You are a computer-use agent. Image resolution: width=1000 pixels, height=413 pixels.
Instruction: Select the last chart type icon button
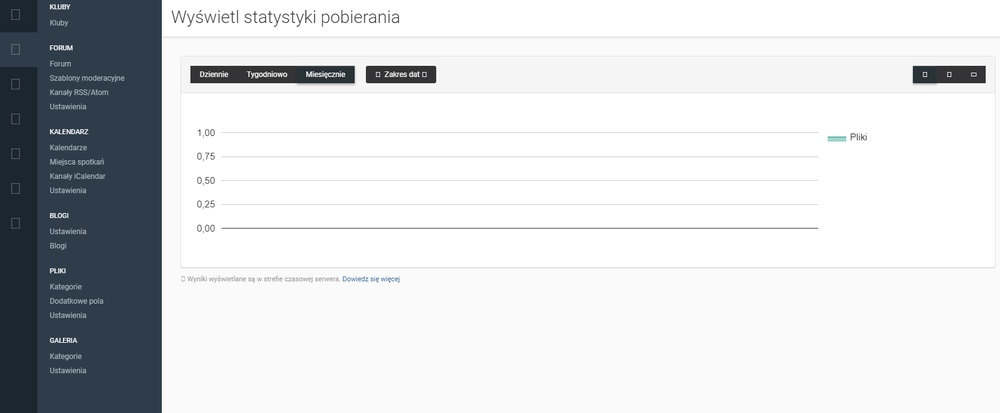tap(974, 75)
